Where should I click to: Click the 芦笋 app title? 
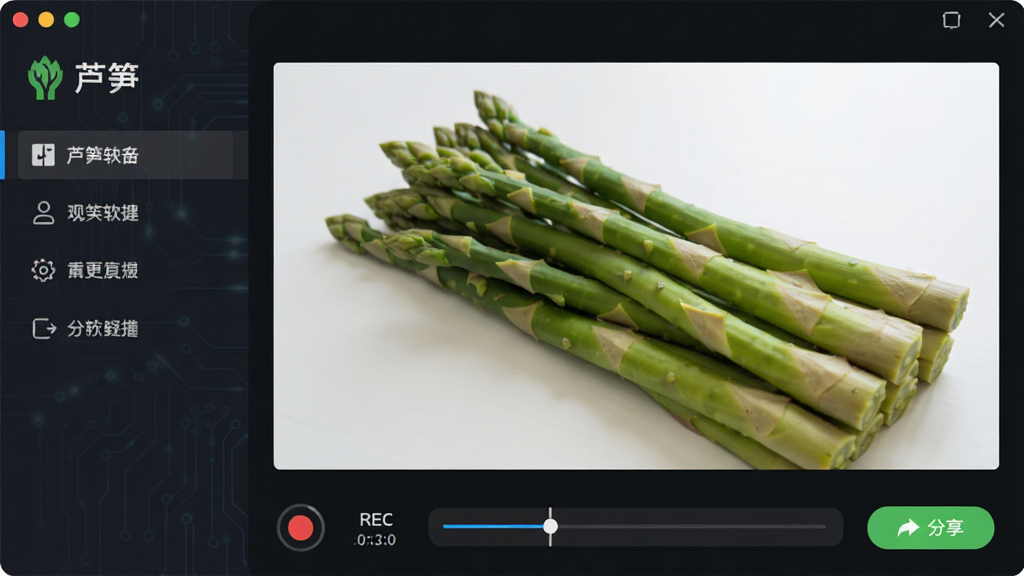tap(106, 78)
